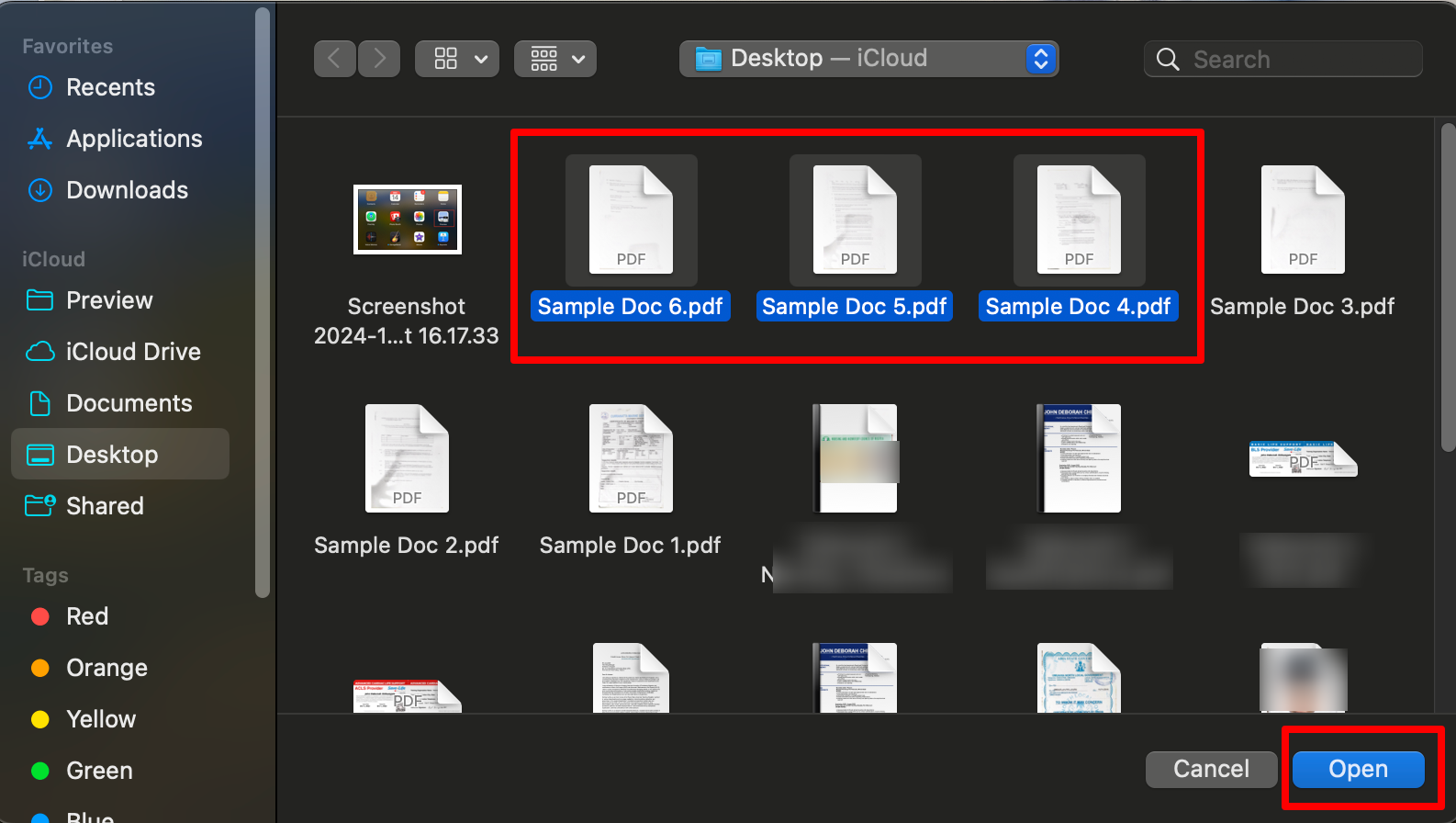The width and height of the screenshot is (1456, 823).
Task: Click the Sample Doc 2.pdf filename label
Action: [407, 545]
